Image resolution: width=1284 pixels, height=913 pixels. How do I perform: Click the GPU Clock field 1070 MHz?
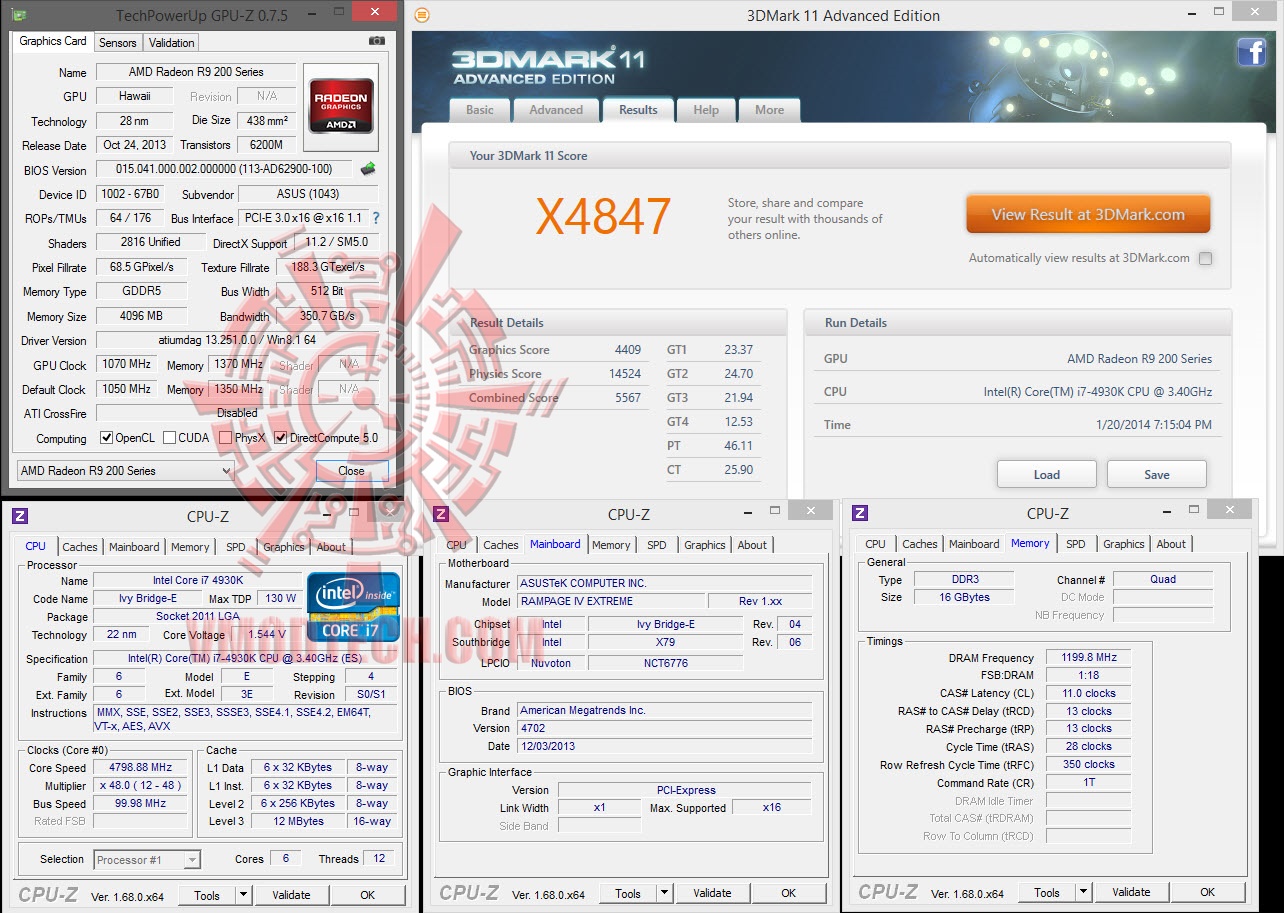127,365
